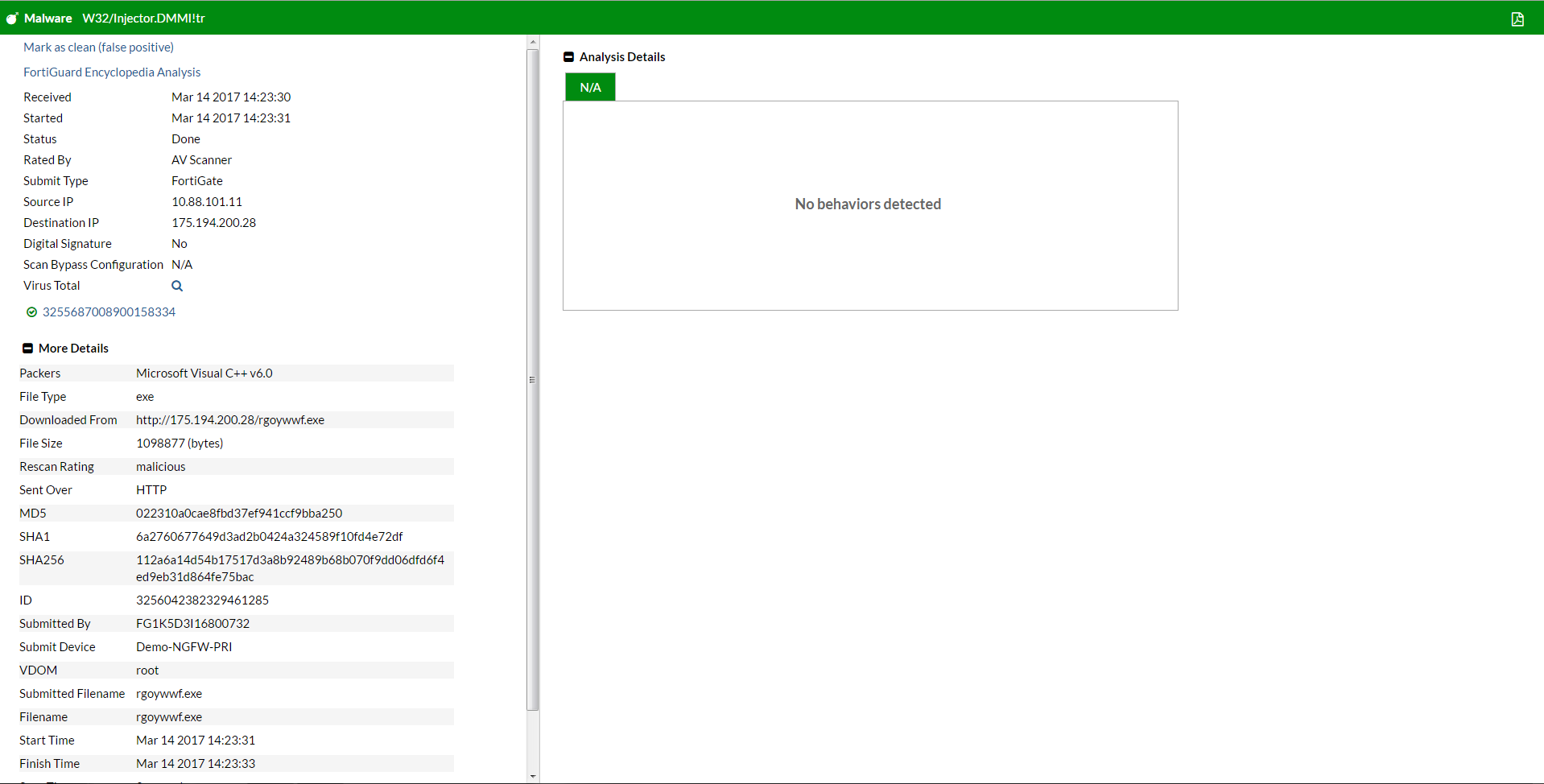Click the MD5 hash value
Screen dimensions: 1544x784
tap(239, 514)
